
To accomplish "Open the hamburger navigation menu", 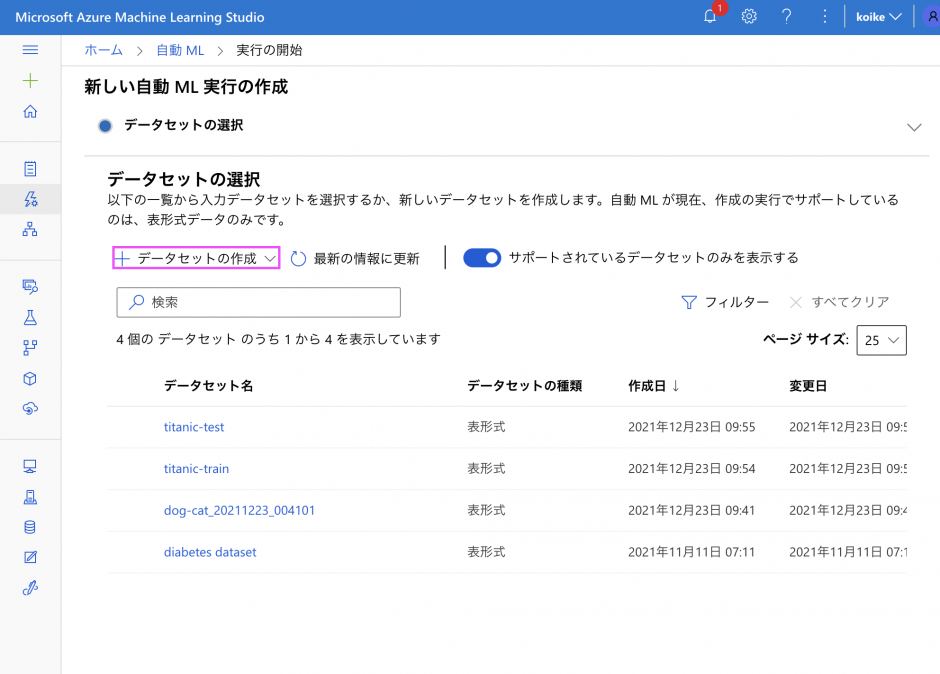I will 30,50.
